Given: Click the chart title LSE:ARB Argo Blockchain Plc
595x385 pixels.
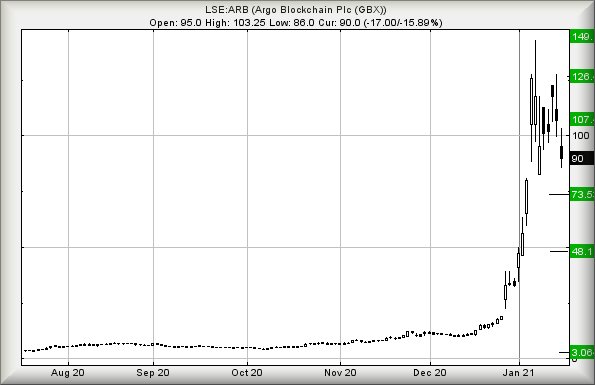Looking at the screenshot, I should (296, 9).
